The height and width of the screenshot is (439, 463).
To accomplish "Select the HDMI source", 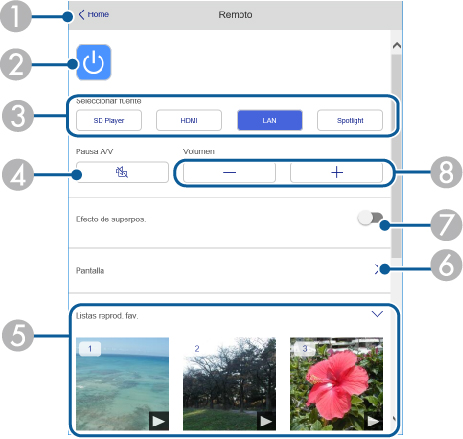I will [189, 120].
